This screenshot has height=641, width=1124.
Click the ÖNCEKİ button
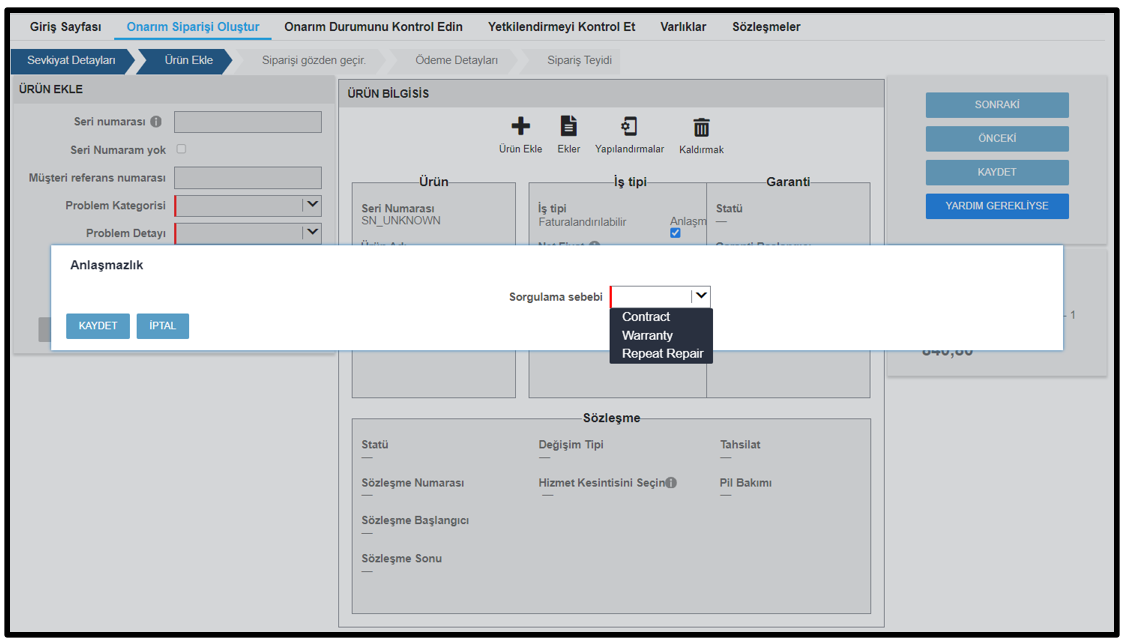point(997,138)
